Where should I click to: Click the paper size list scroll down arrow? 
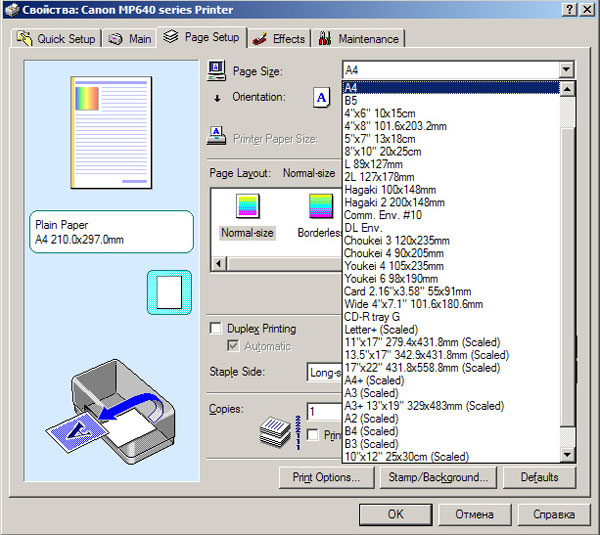[567, 454]
